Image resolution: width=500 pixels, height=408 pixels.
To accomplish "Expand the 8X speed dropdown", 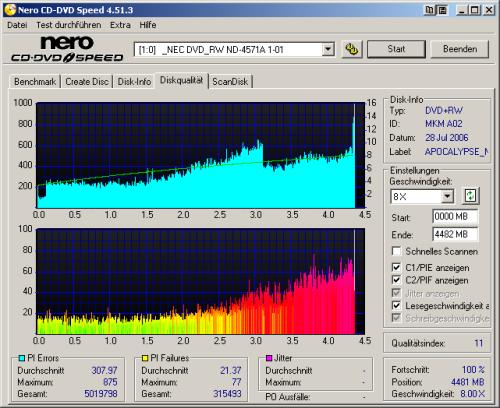I will click(448, 196).
